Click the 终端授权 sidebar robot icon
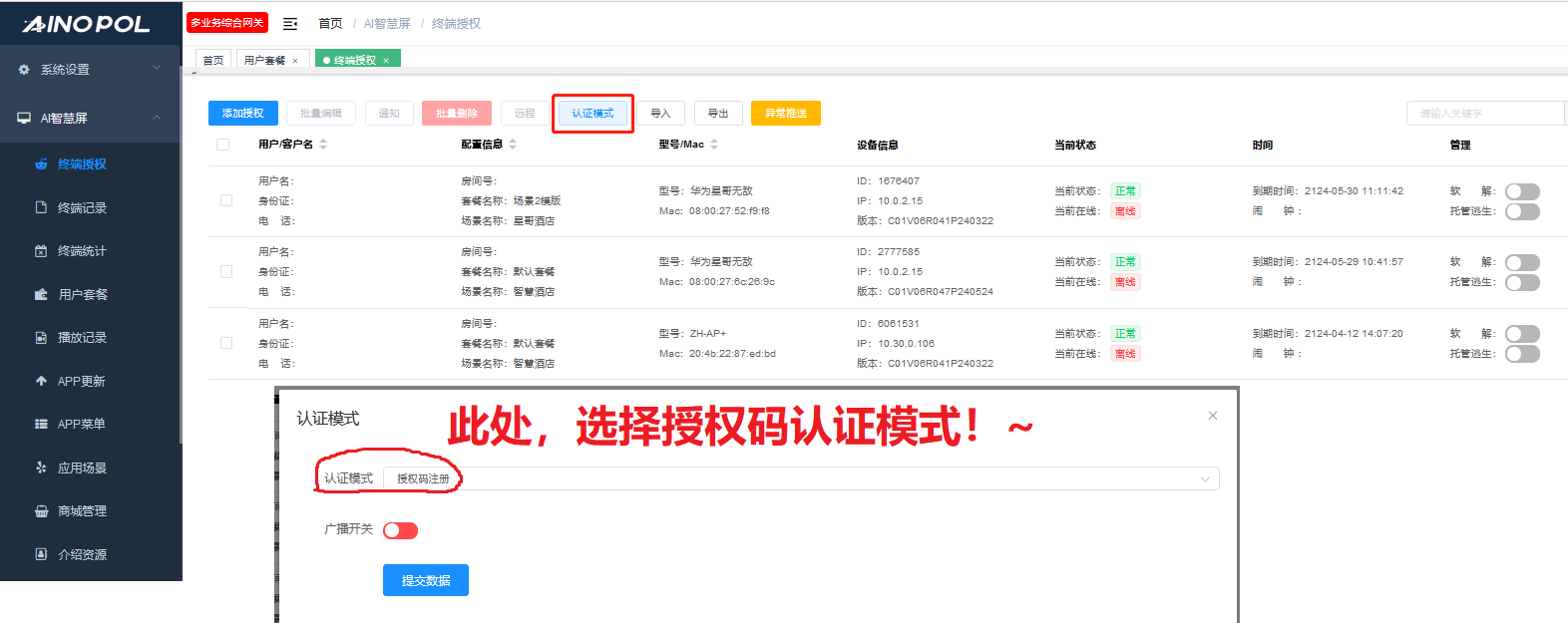 tap(41, 164)
